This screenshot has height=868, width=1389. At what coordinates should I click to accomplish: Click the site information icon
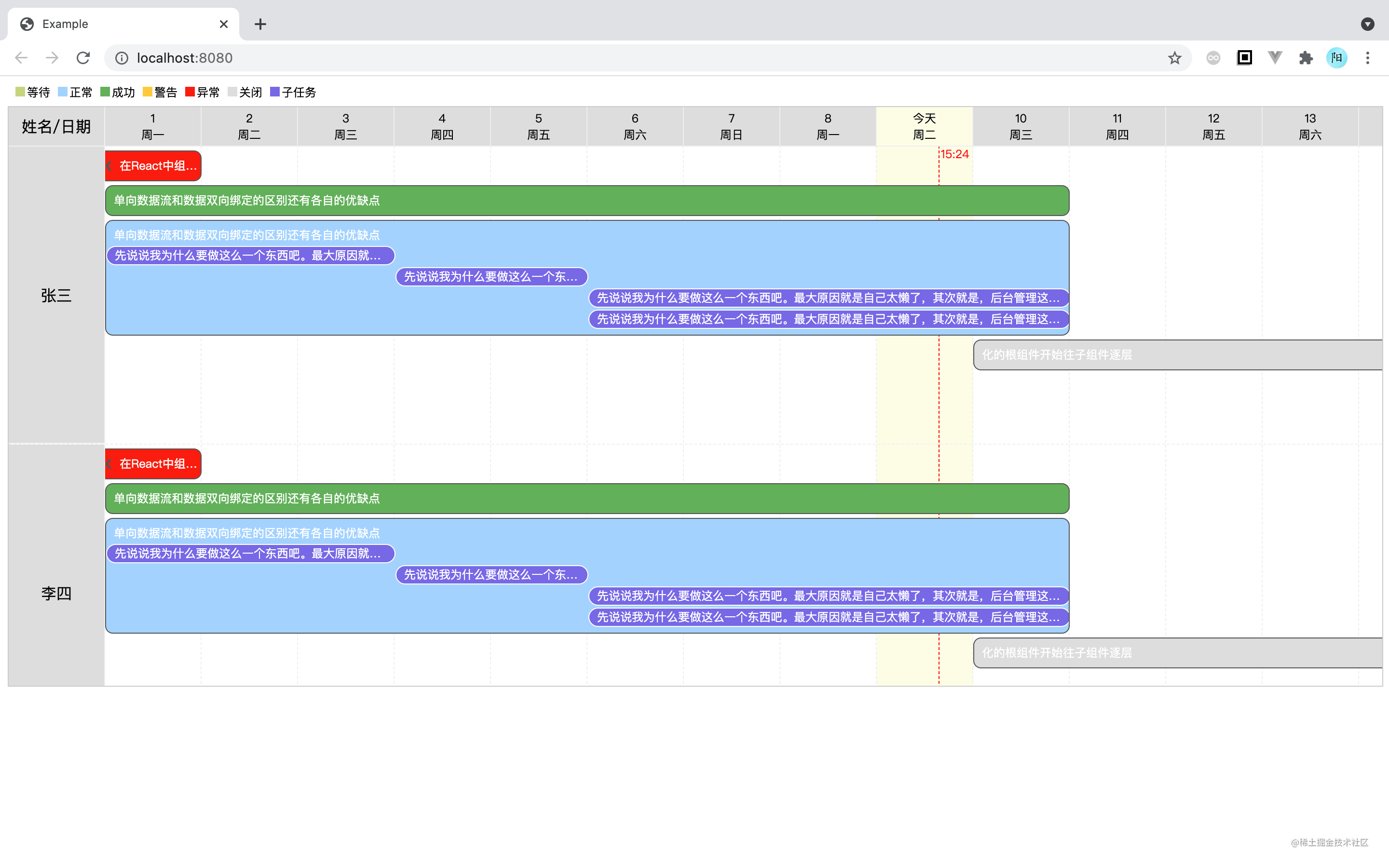(122, 58)
